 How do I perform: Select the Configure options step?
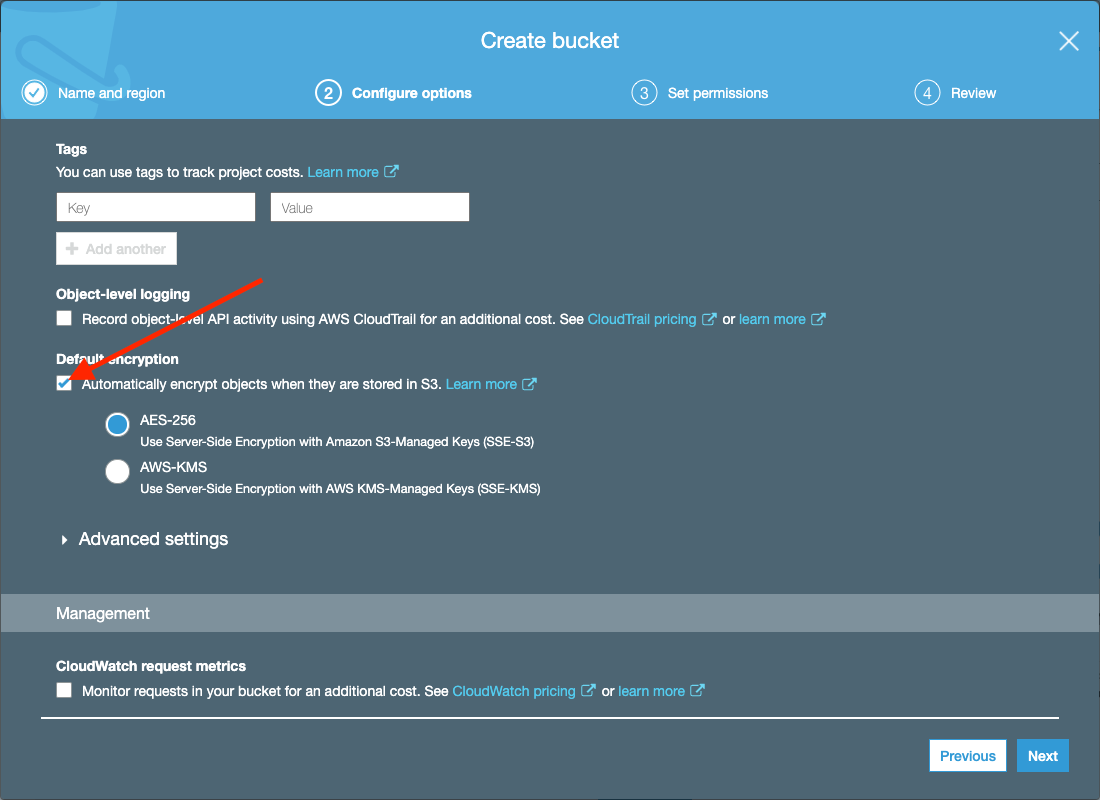pos(411,93)
